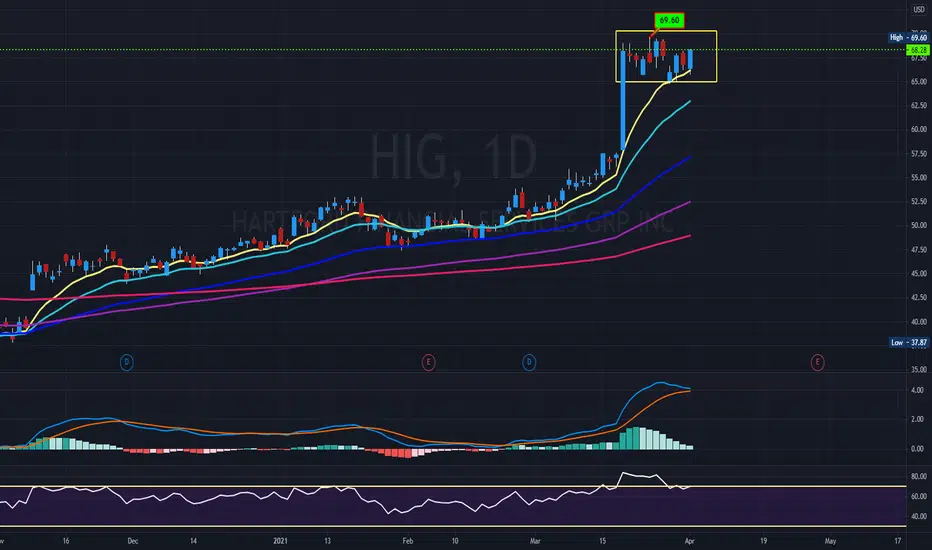
Task: Click the 2021 label on time axis
Action: pyautogui.click(x=280, y=541)
